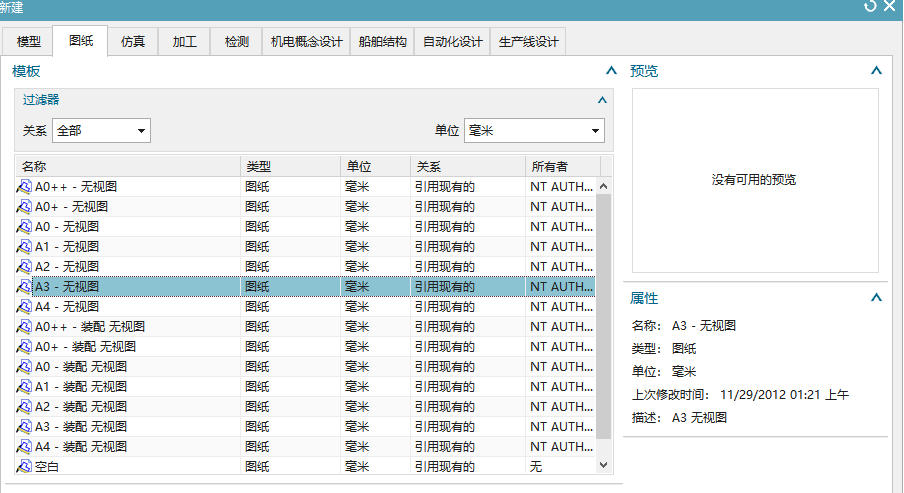Click the 11/29/2012 01:21 上午 modified time
This screenshot has width=904, height=493.
click(x=784, y=394)
